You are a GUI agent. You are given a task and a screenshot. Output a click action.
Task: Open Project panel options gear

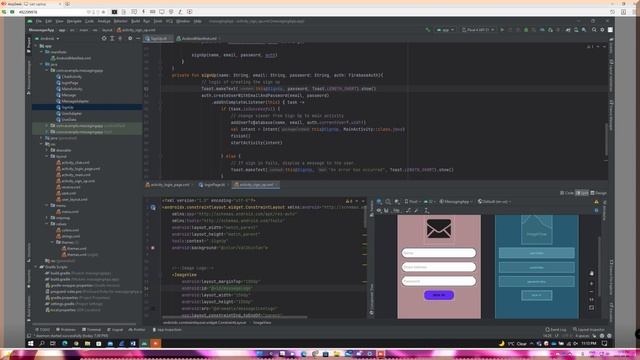(x=130, y=38)
